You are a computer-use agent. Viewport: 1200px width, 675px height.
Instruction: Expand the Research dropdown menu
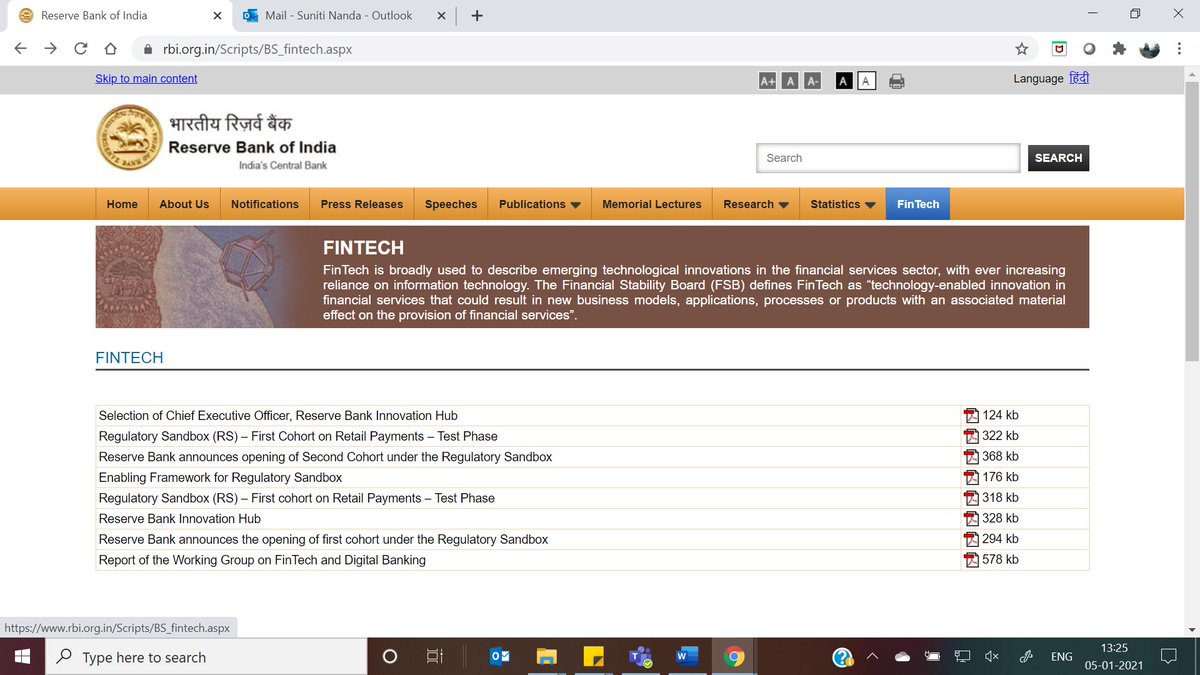point(756,204)
